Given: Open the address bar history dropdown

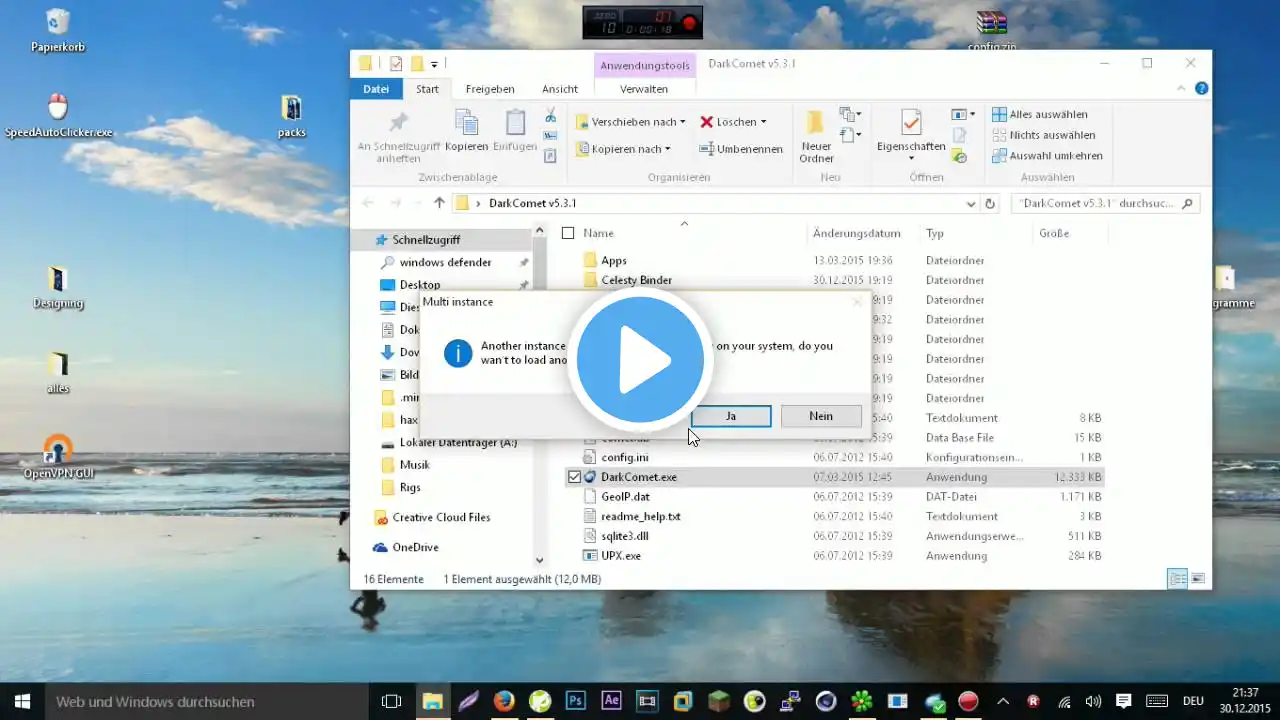Looking at the screenshot, I should click(970, 203).
